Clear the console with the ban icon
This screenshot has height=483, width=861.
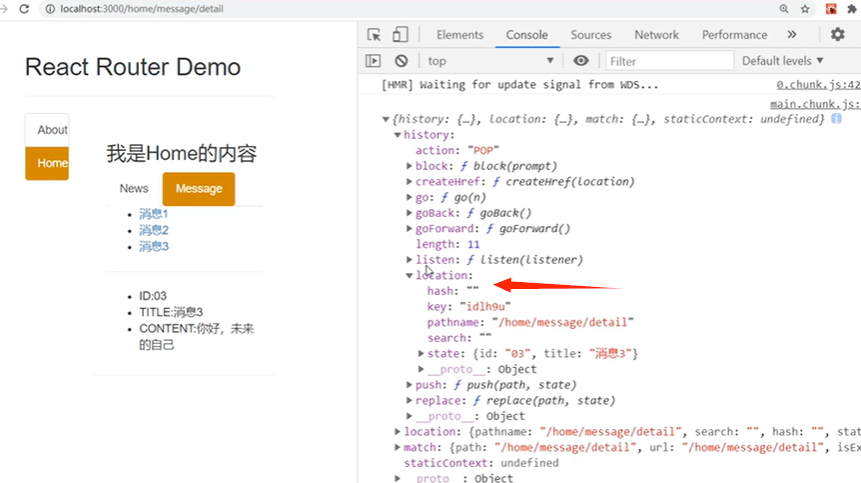(401, 60)
